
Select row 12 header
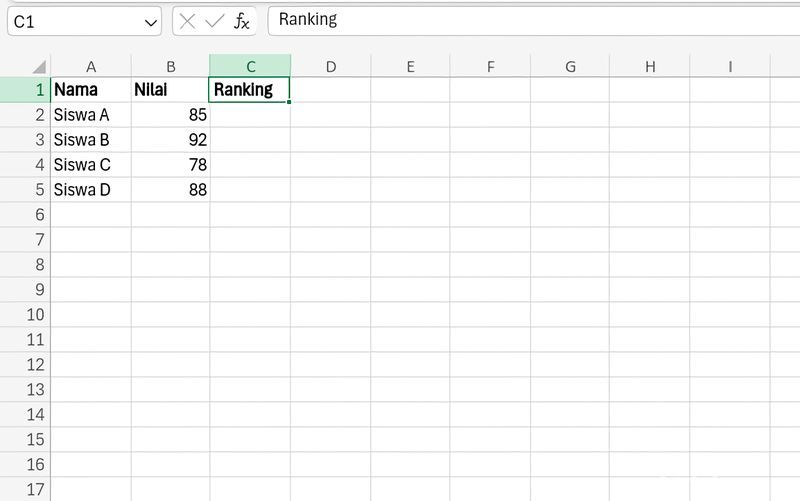click(25, 365)
